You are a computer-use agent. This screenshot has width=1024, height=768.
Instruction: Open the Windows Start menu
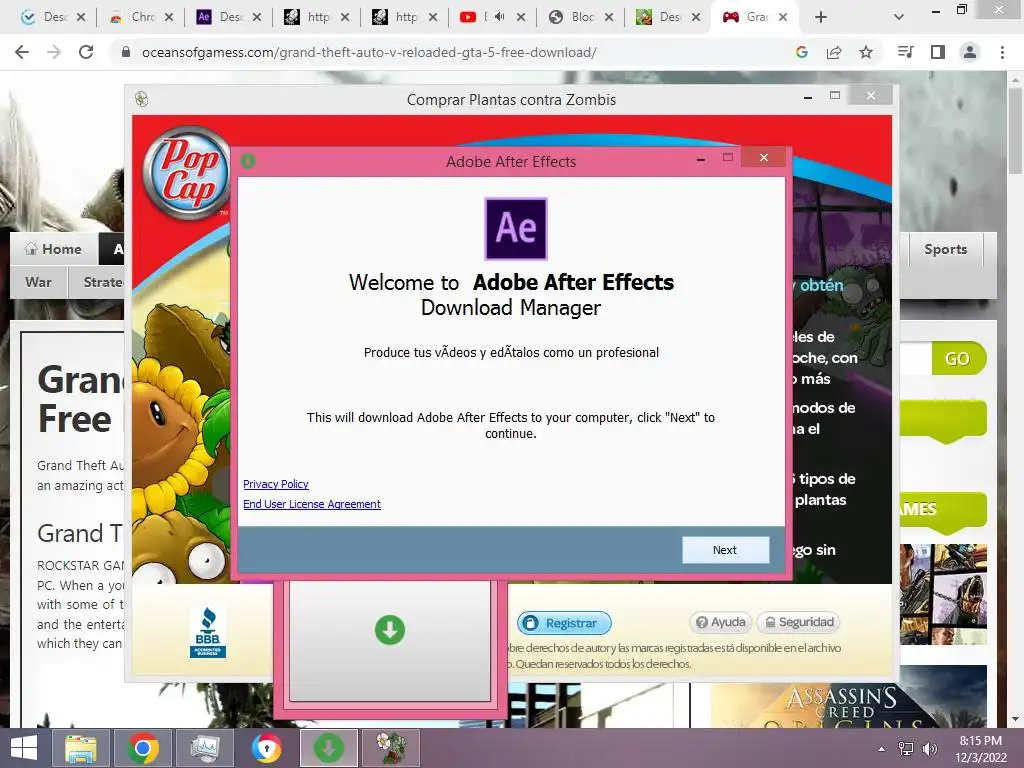coord(24,748)
